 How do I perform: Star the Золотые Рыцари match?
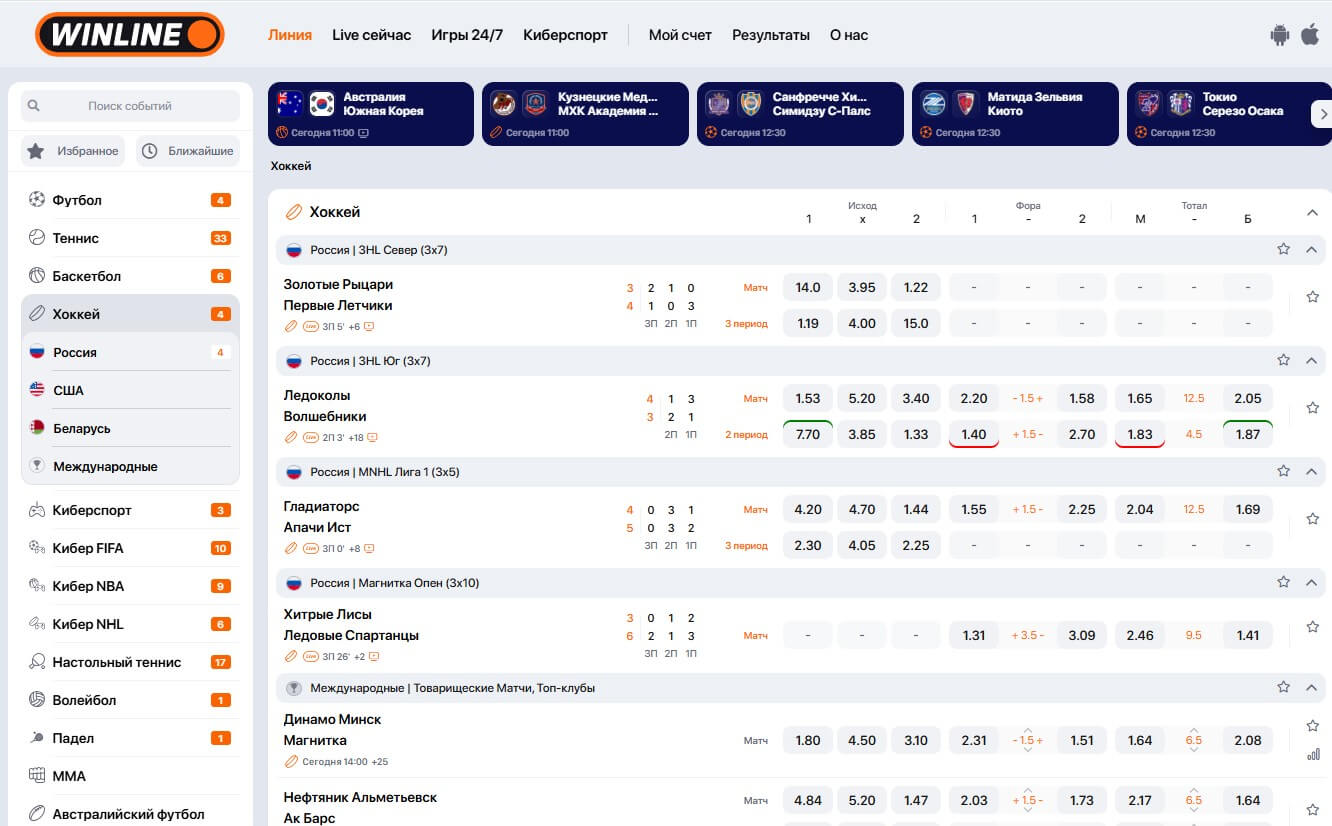1313,297
